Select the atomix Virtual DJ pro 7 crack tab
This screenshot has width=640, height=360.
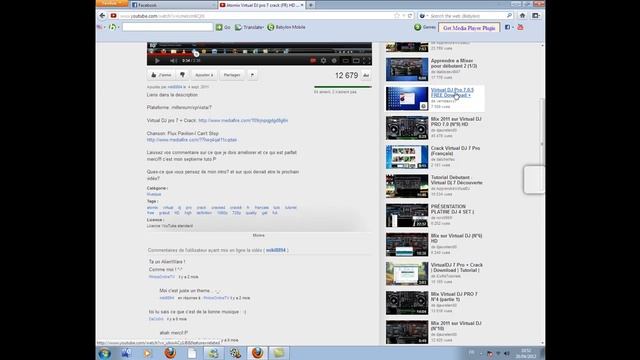[x=261, y=5]
